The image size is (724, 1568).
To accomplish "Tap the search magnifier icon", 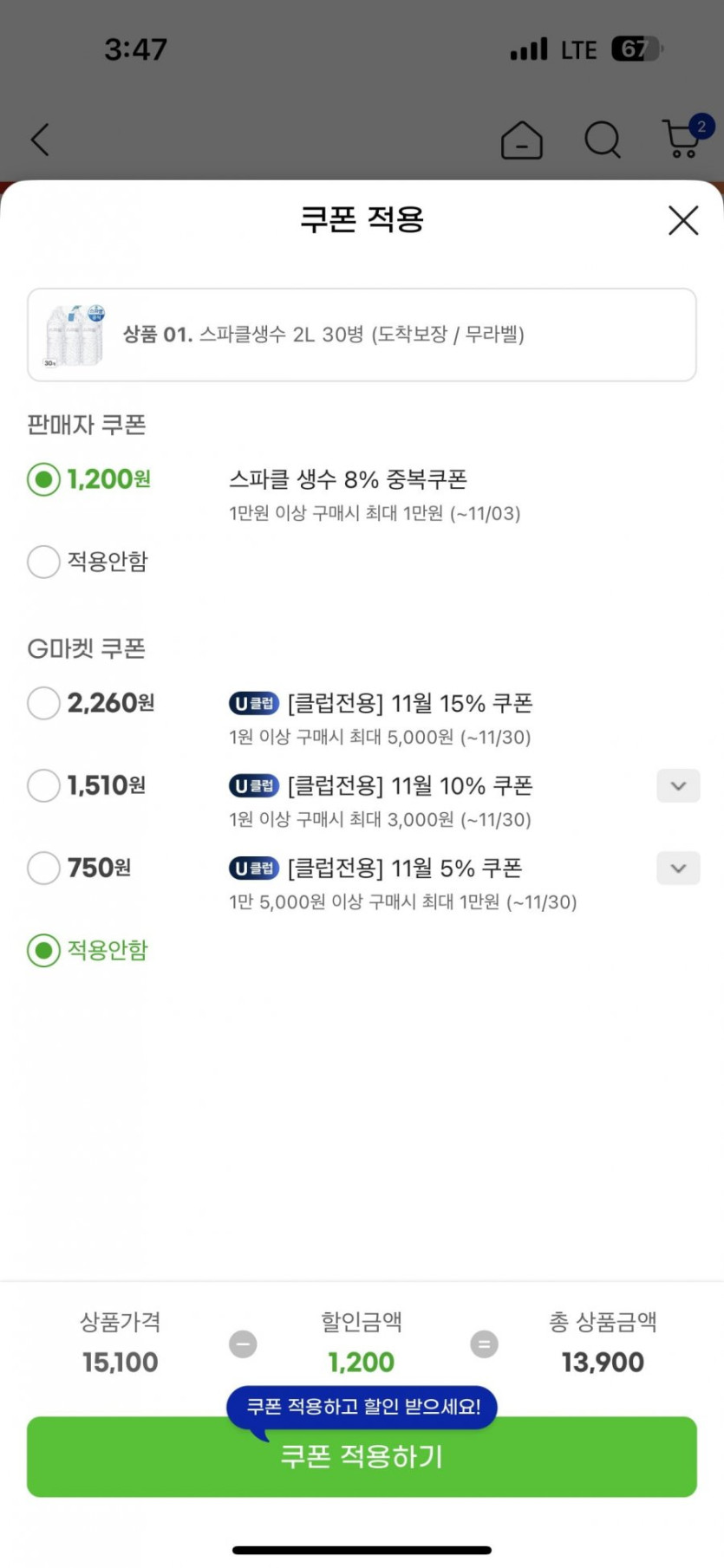I will 603,140.
